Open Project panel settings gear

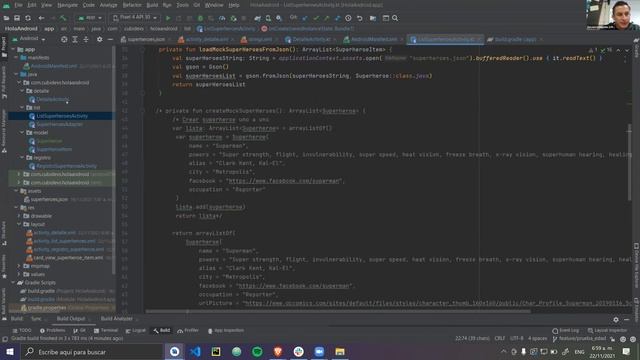click(100, 39)
